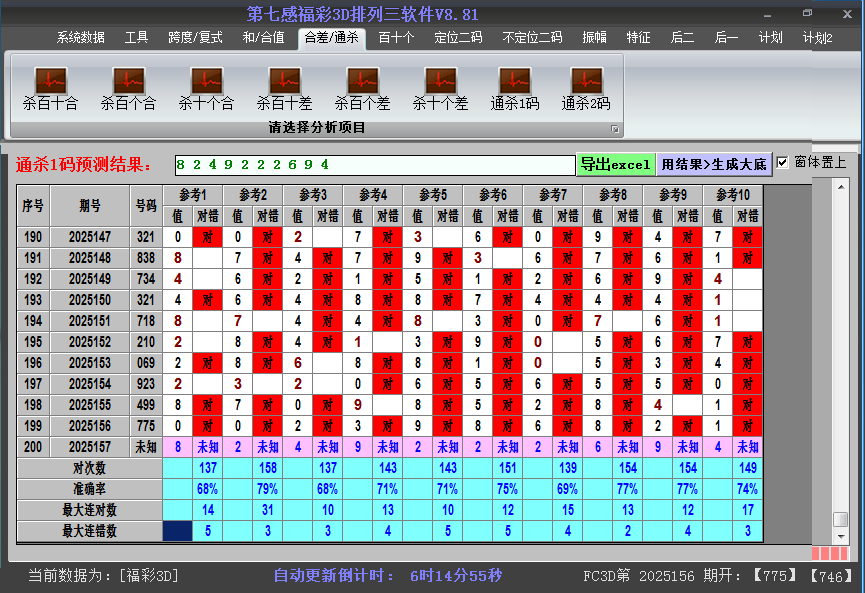Open the 杀百十差 analysis icon

285,89
